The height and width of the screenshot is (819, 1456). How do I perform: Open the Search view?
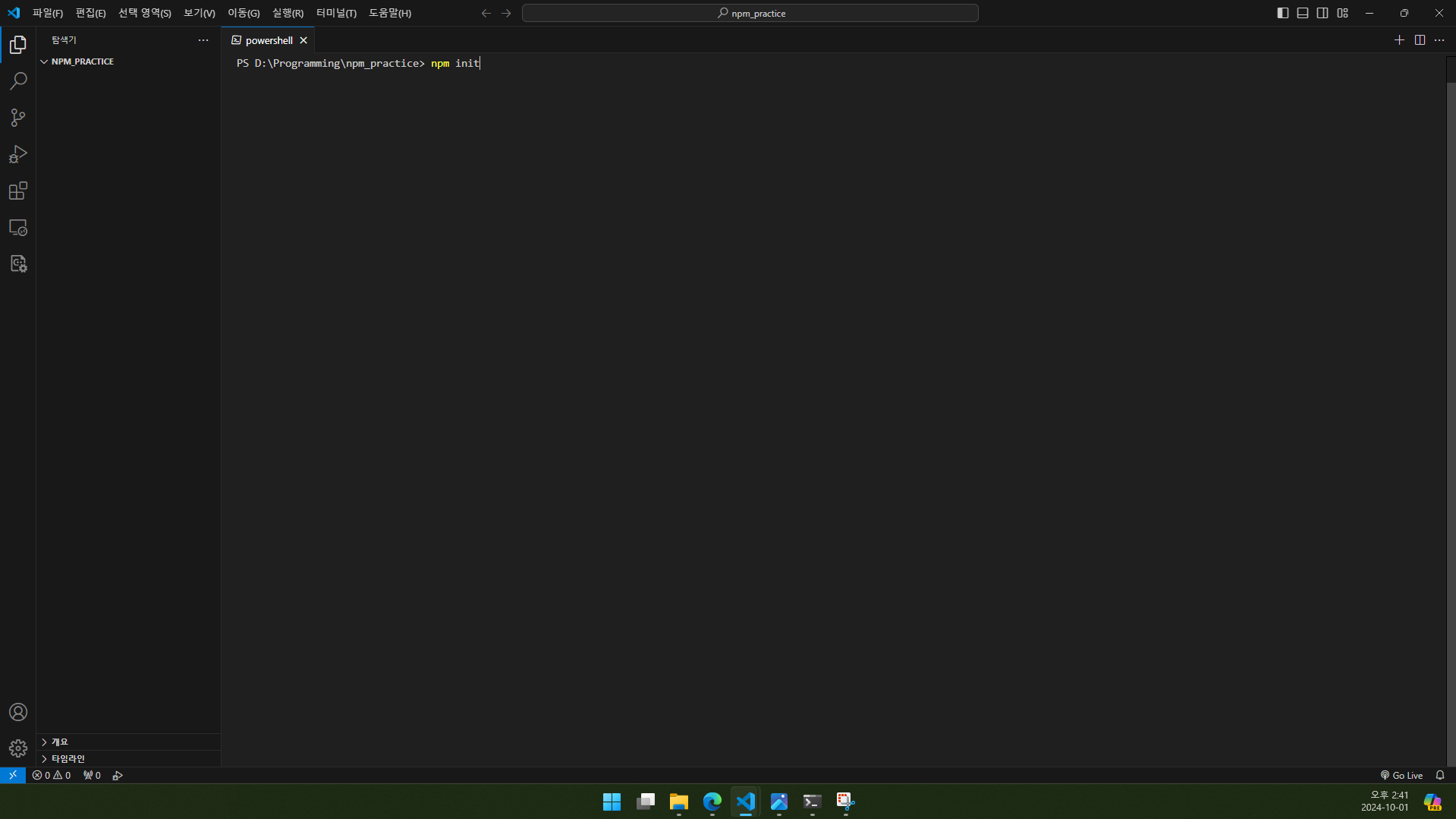(18, 81)
